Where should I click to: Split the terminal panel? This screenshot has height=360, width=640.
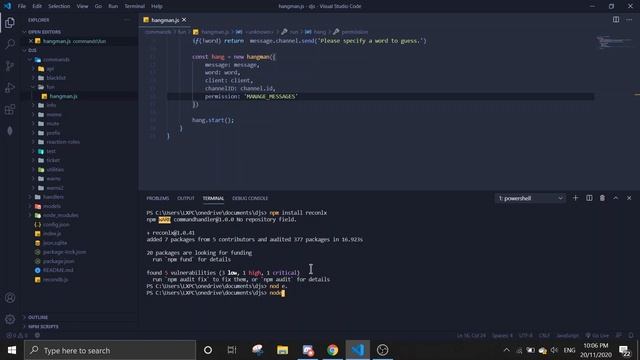click(589, 198)
